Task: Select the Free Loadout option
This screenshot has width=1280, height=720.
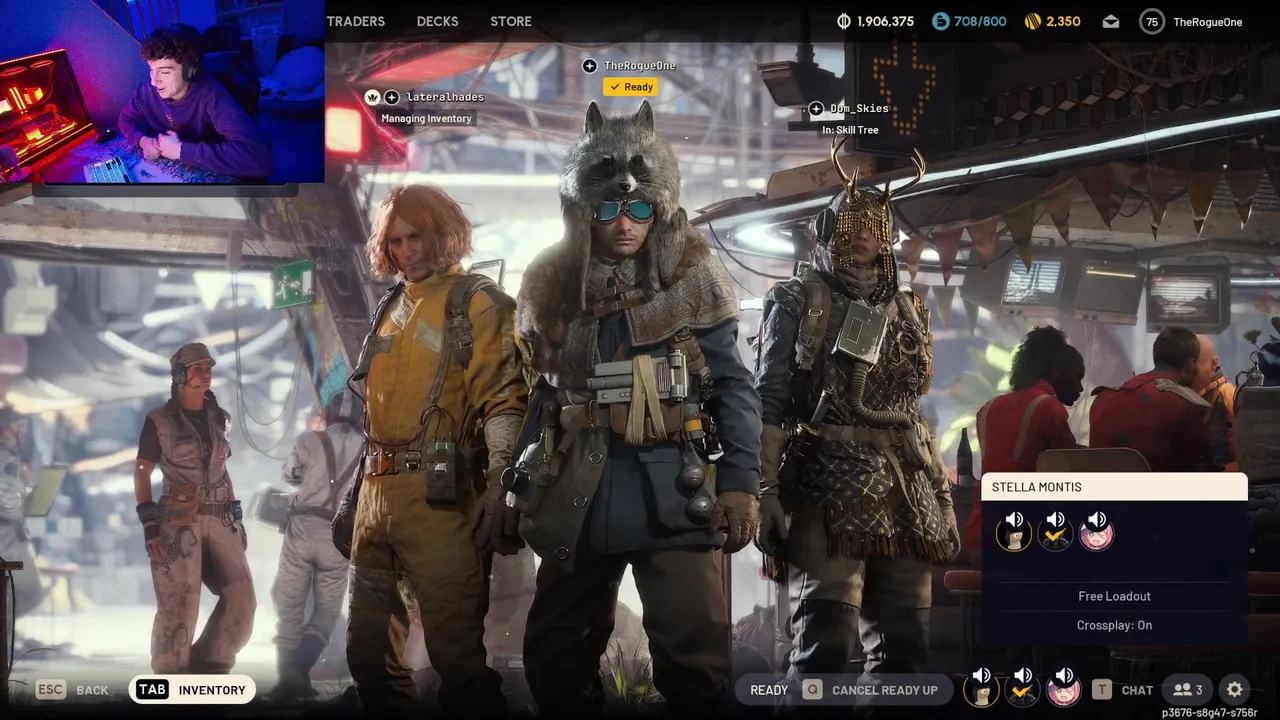Action: [1114, 596]
